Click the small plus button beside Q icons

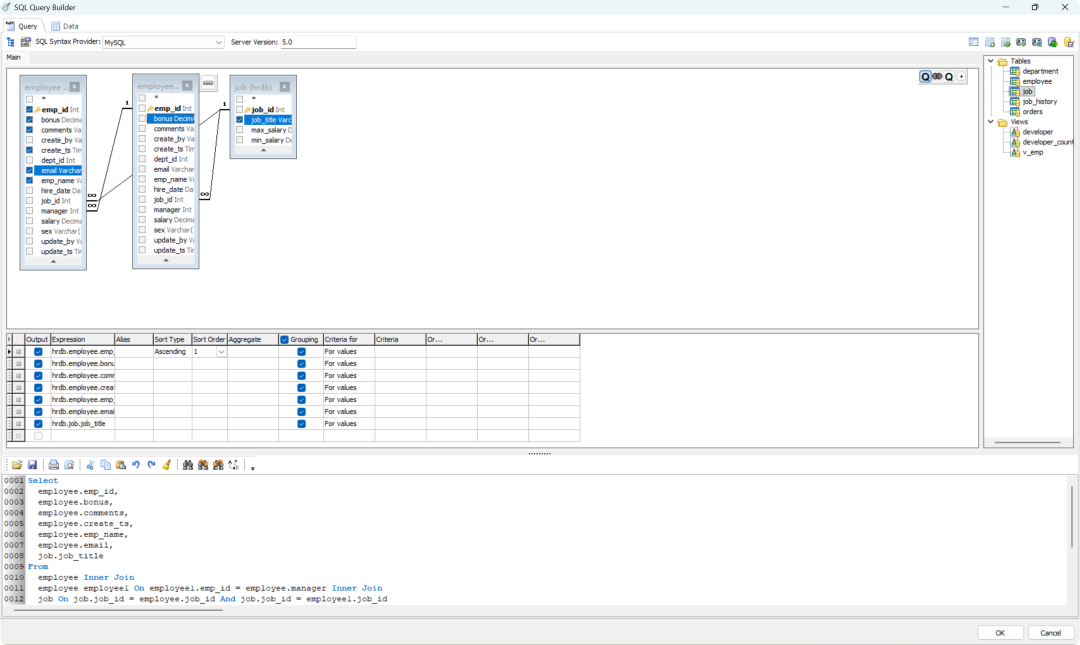[x=962, y=76]
